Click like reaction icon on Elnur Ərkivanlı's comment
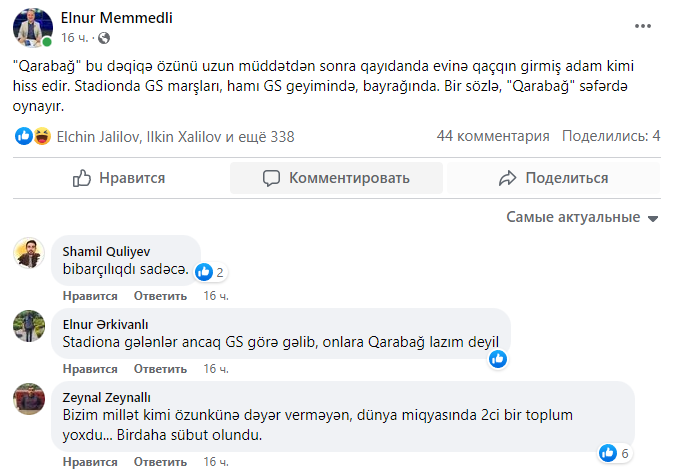This screenshot has height=472, width=673. (x=497, y=359)
